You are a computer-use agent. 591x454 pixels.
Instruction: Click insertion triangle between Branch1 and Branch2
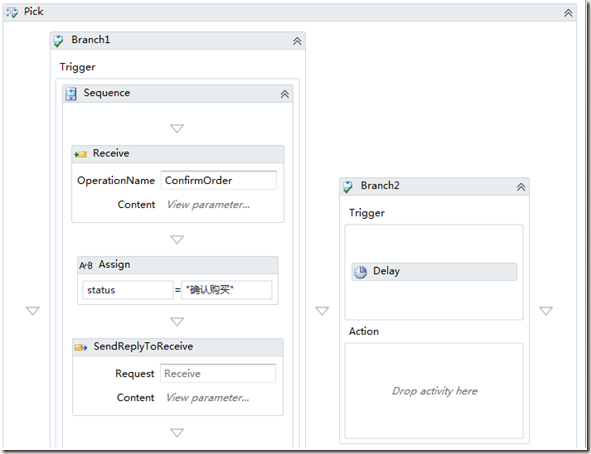tap(322, 311)
